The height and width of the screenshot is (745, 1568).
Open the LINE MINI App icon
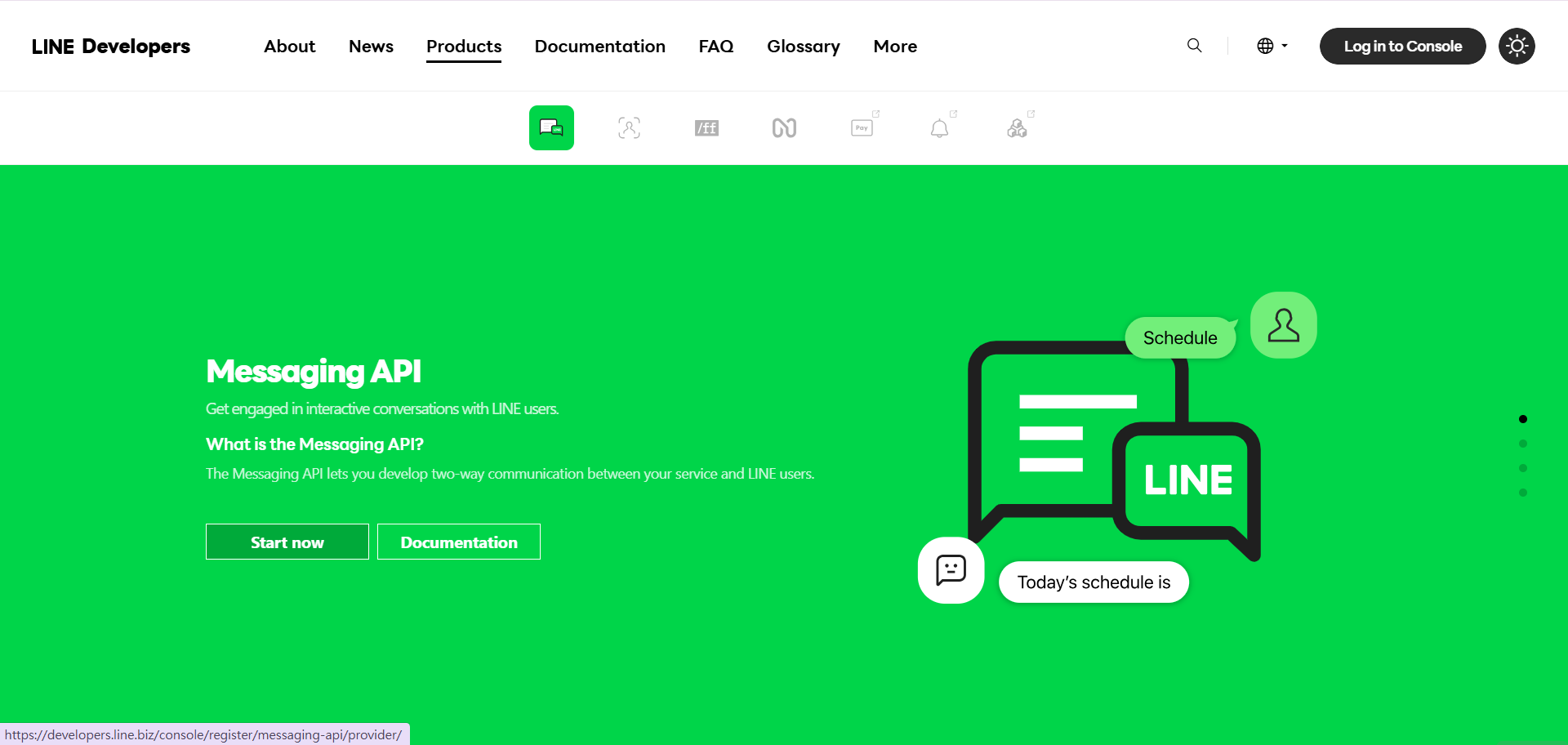click(784, 128)
